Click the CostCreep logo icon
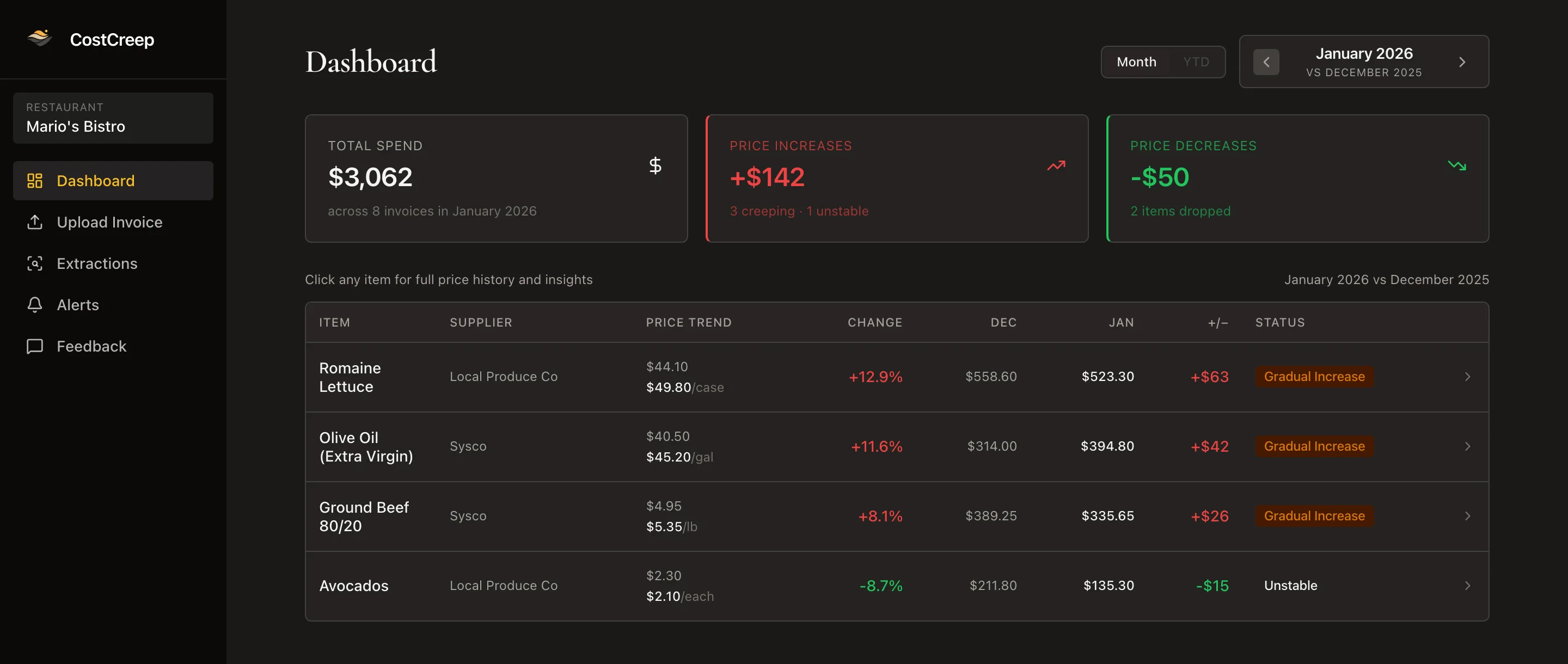The image size is (1568, 664). 40,38
